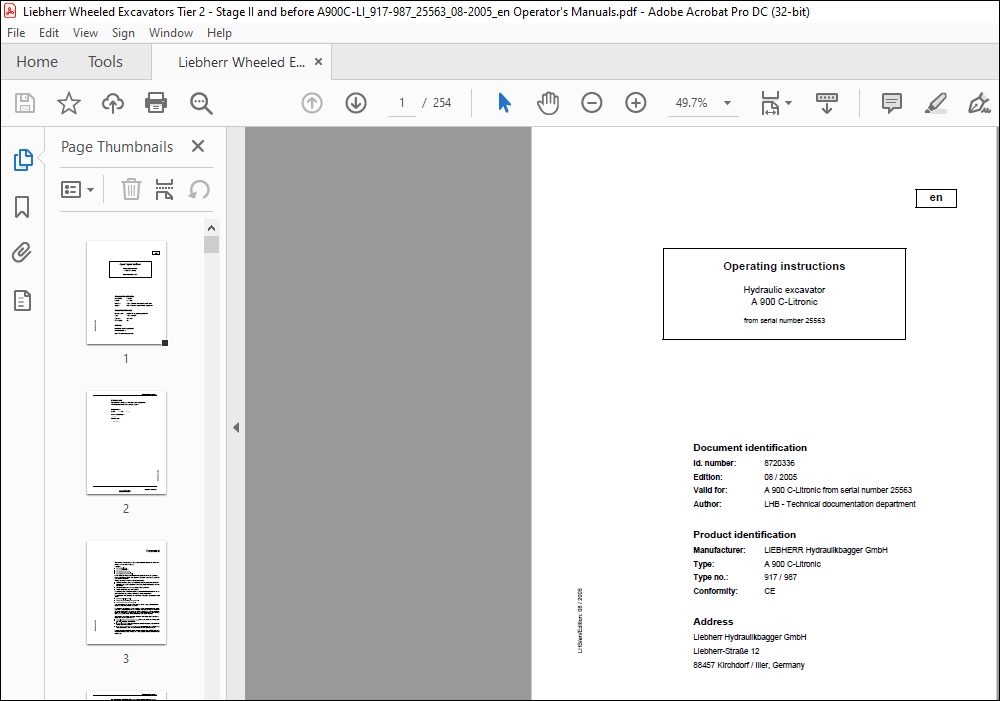Image resolution: width=1000 pixels, height=701 pixels.
Task: Open the Page Thumbnails sidebar icon
Action: point(23,159)
